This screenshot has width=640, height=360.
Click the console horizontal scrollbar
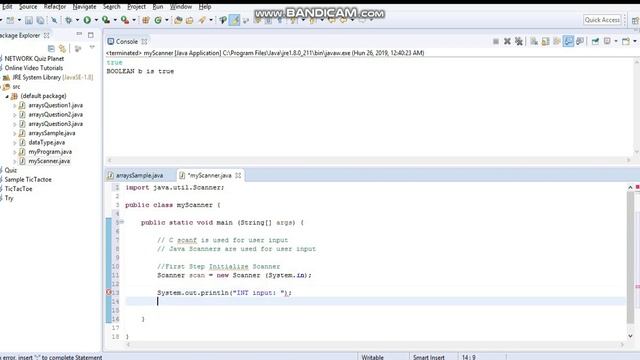tap(369, 160)
